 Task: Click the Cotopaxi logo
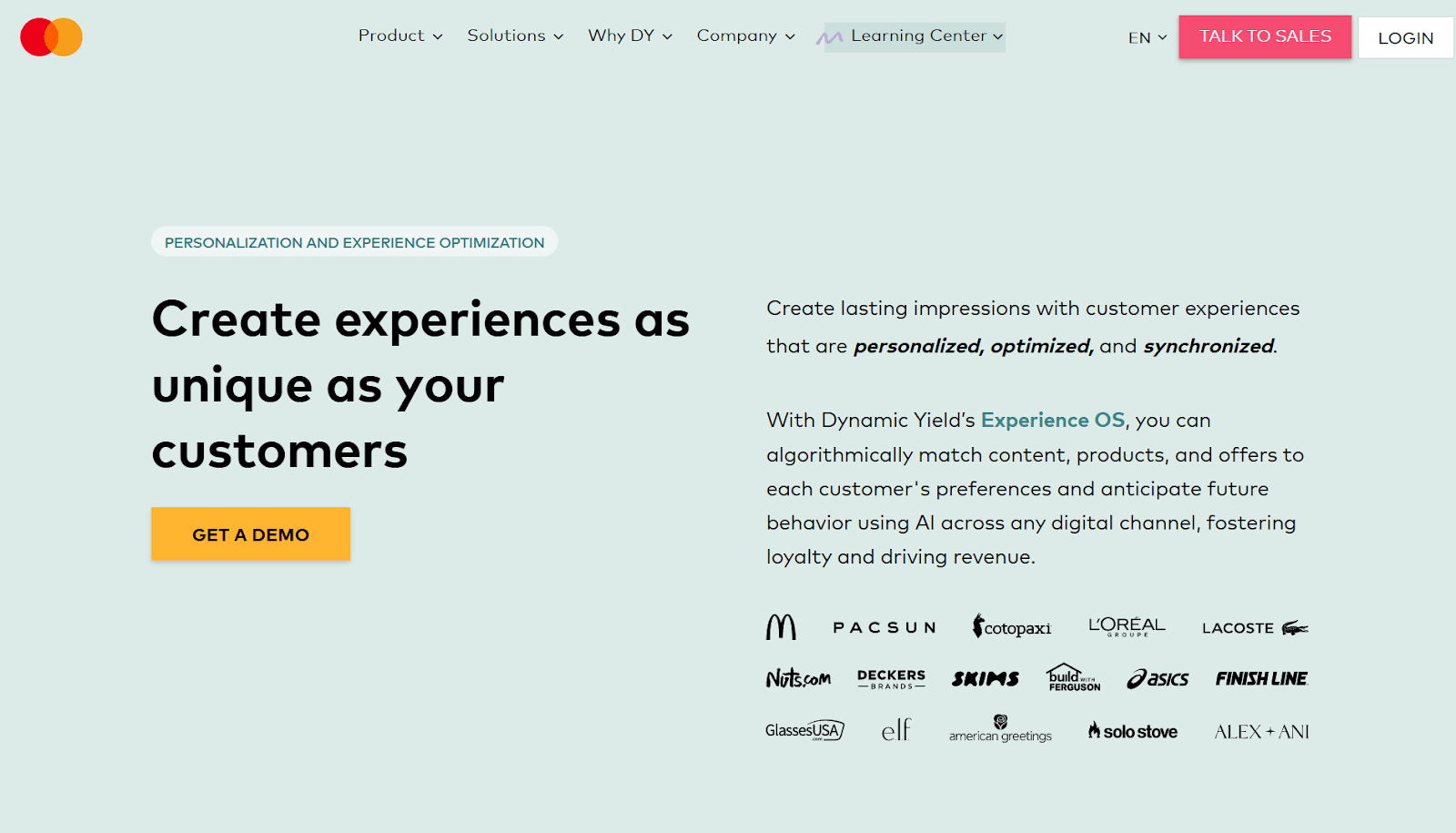pos(1011,626)
